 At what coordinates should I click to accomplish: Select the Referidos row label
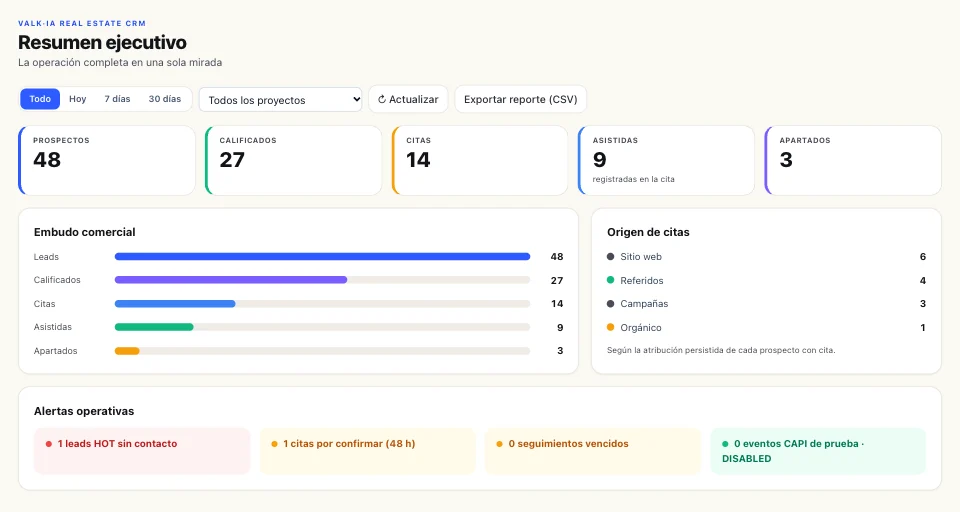(642, 280)
